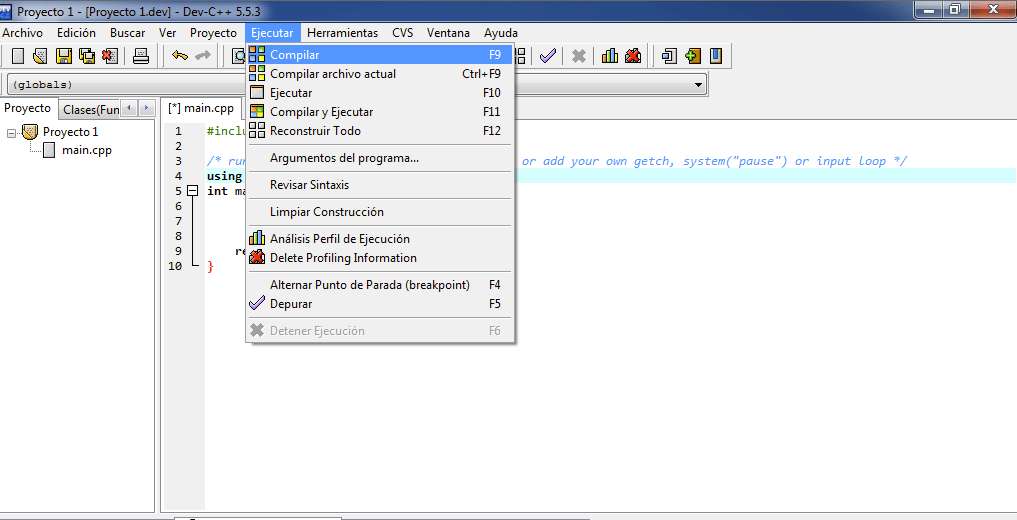Open the Proyecto menu
Image resolution: width=1017 pixels, height=520 pixels.
[213, 32]
